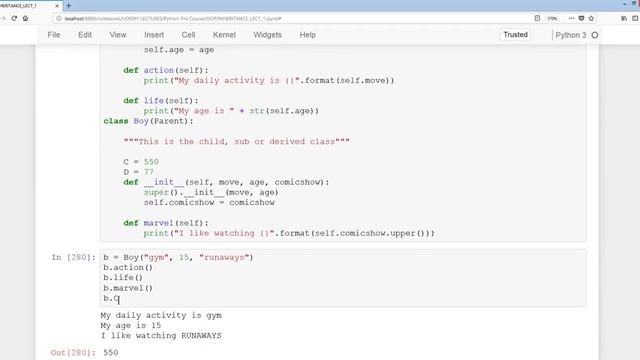Click the 'D = 77' line
Viewport: 640px width, 360px height.
tap(138, 172)
